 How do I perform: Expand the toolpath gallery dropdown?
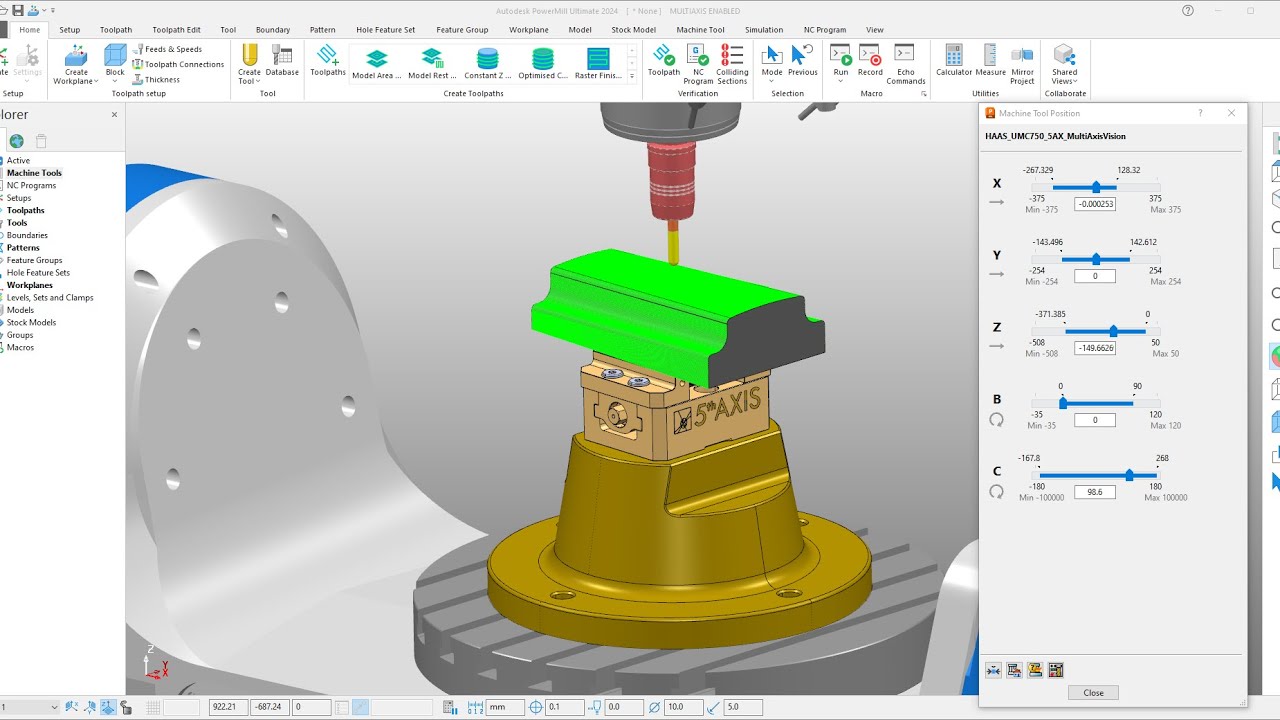click(632, 76)
